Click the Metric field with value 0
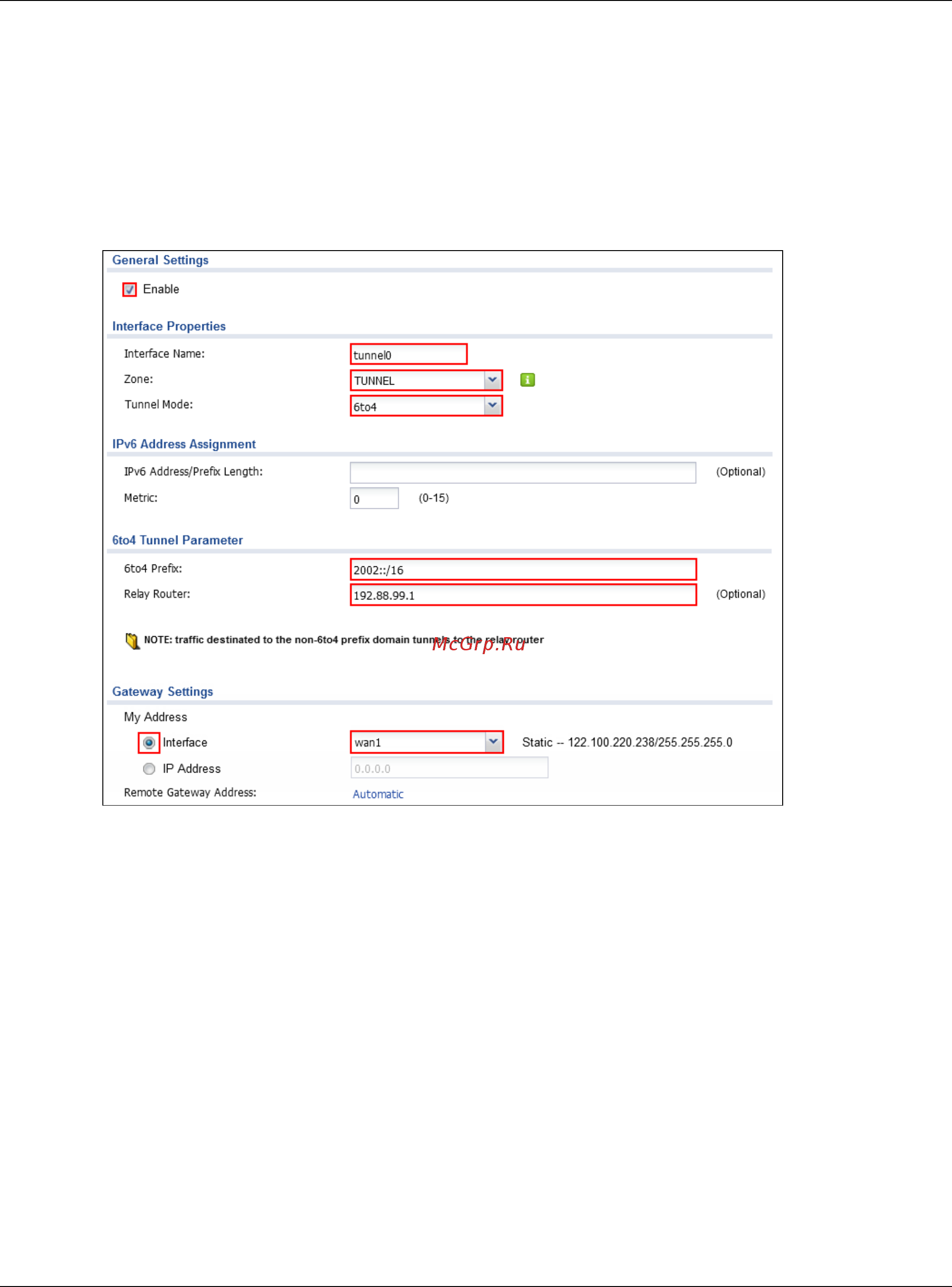The height and width of the screenshot is (1287, 952). click(x=374, y=498)
